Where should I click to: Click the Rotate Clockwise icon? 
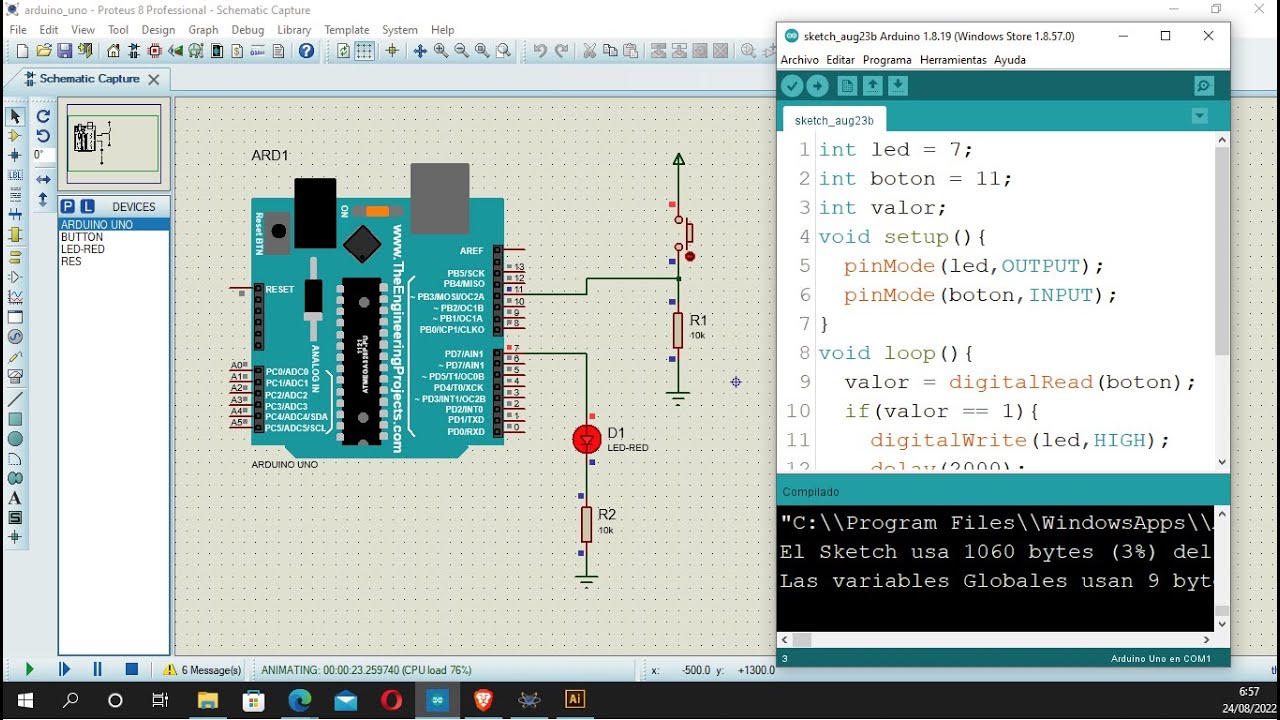(x=43, y=116)
